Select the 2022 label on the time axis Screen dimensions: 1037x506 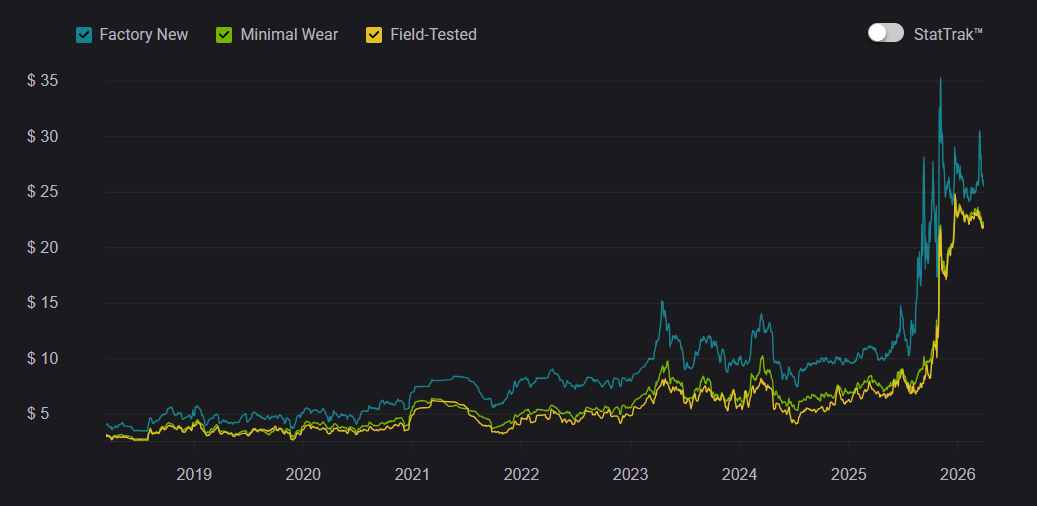pyautogui.click(x=521, y=473)
